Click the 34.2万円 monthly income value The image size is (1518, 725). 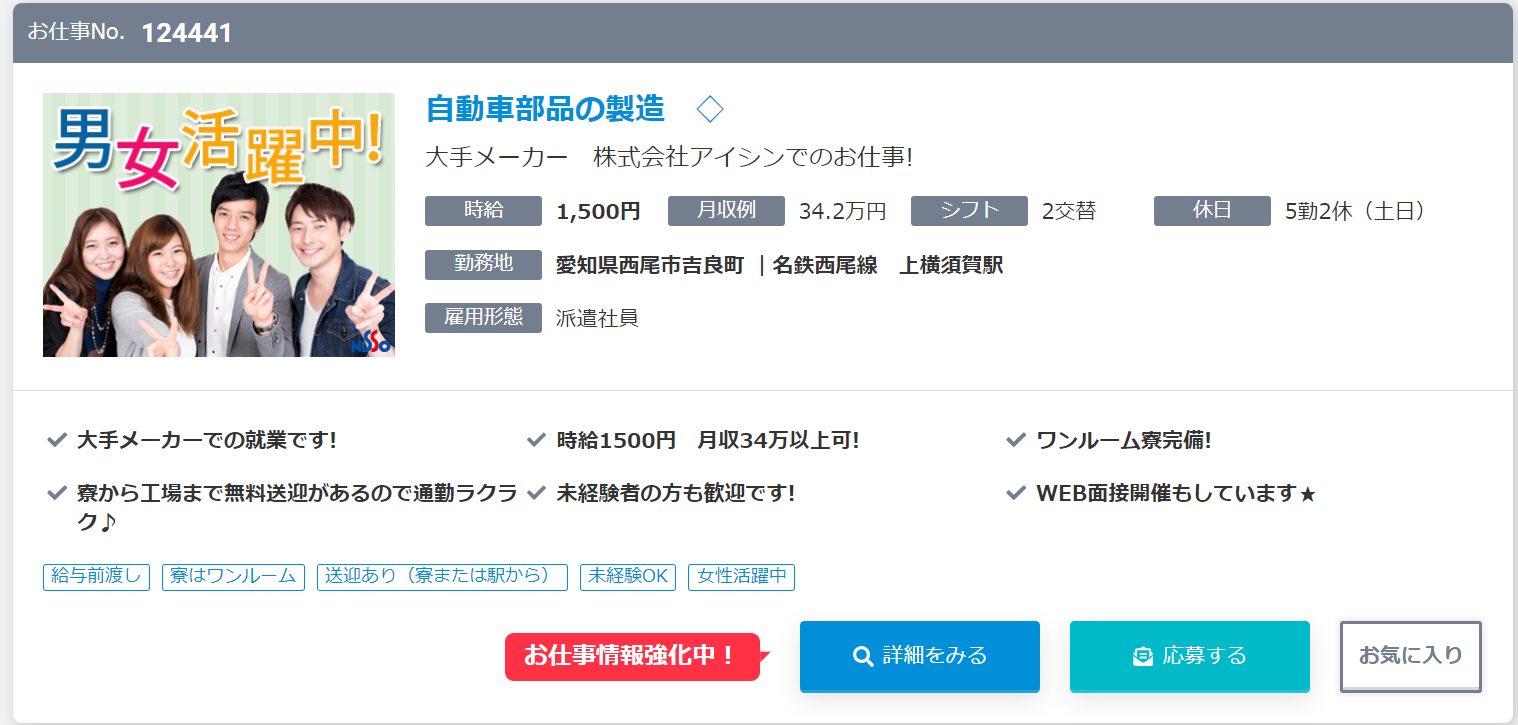click(x=842, y=212)
